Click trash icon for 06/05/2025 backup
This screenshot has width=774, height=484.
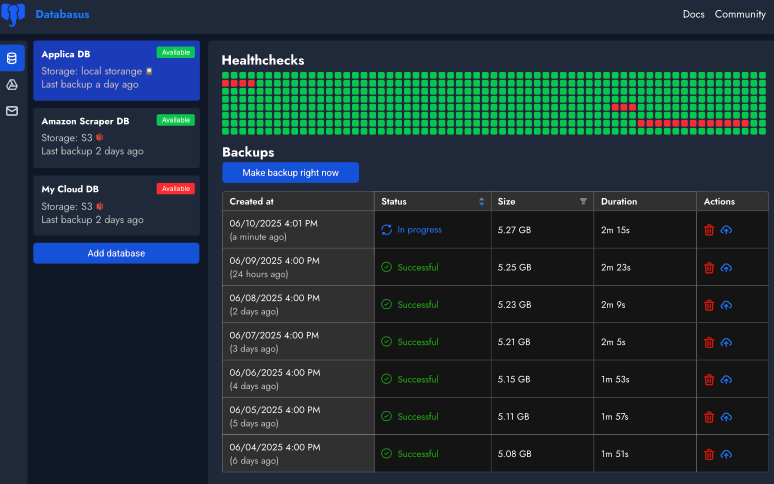[x=709, y=417]
